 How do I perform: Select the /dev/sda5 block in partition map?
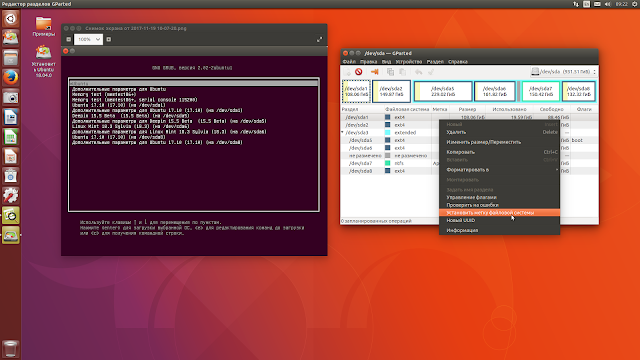(x=443, y=91)
